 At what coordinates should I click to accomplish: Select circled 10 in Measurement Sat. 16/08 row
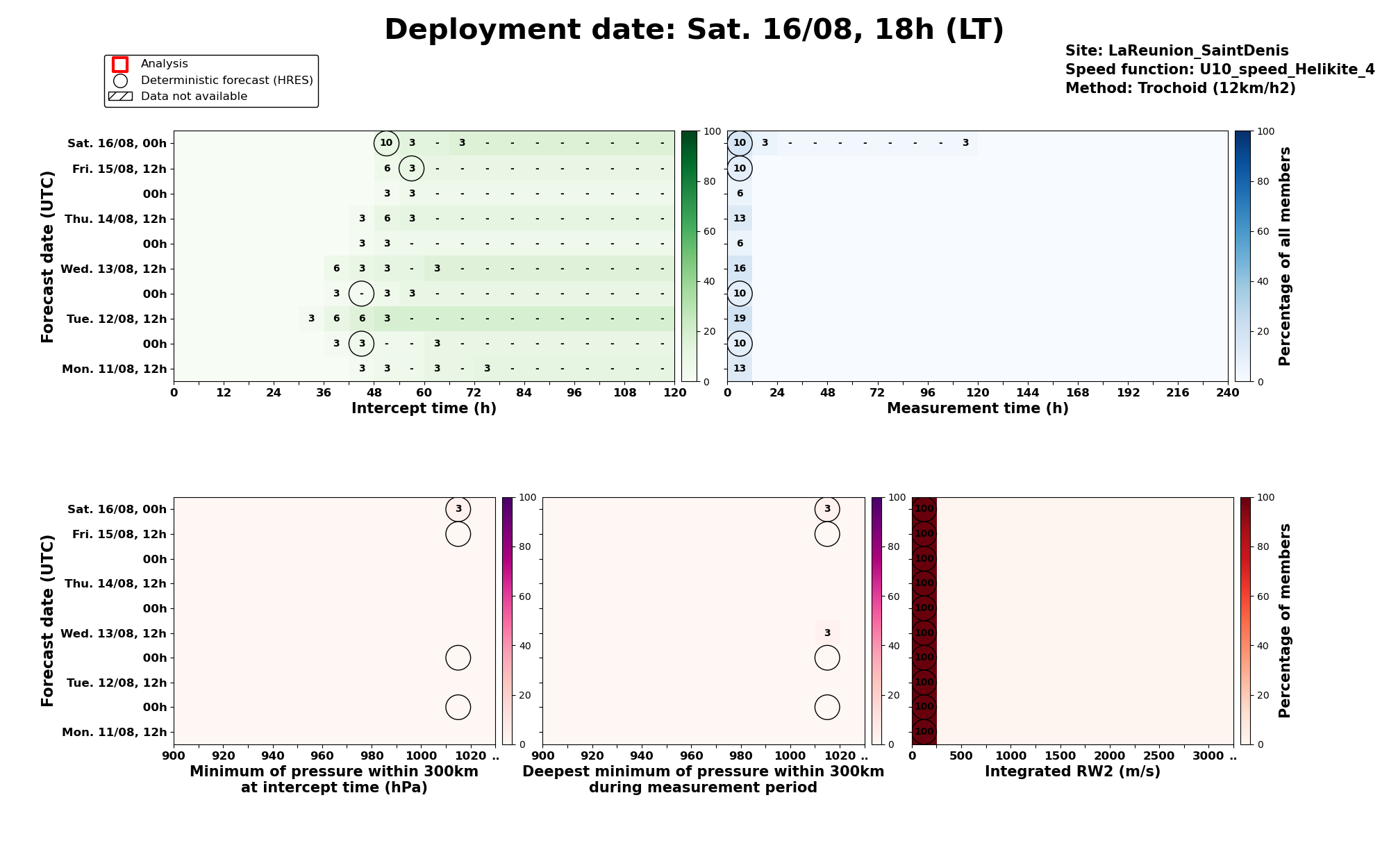point(740,143)
